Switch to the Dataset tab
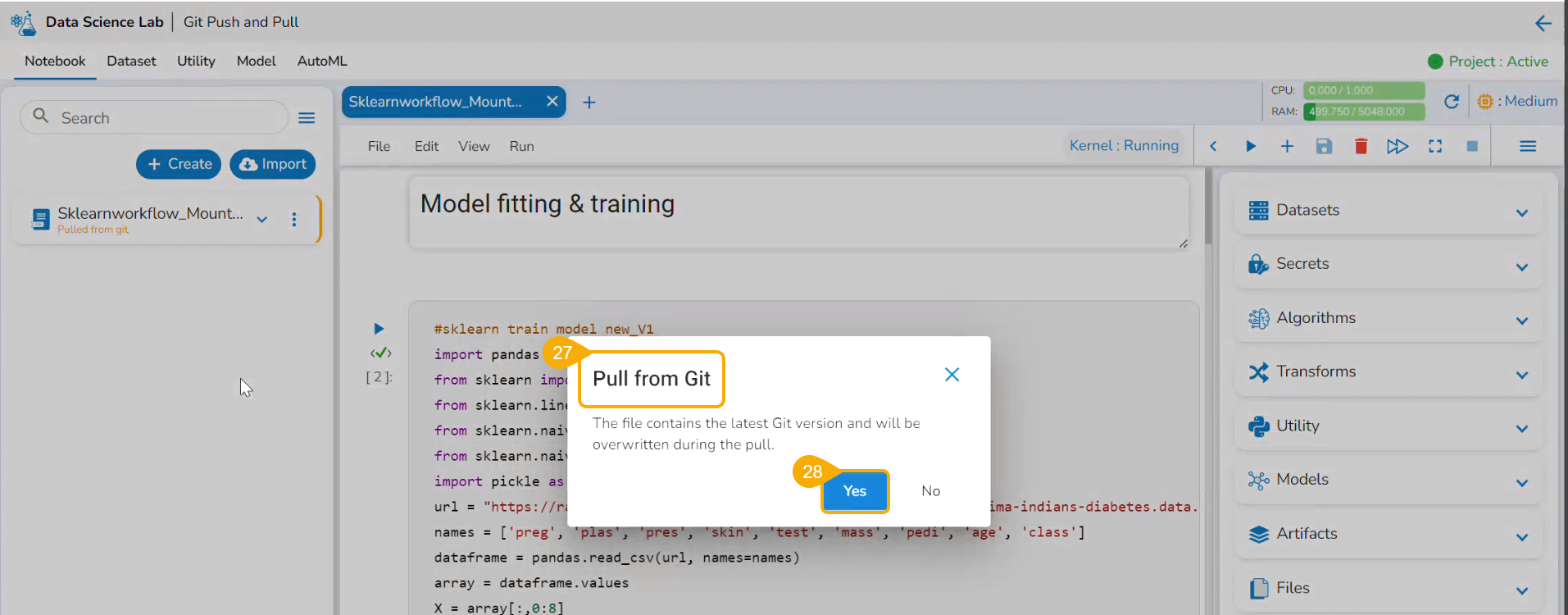1568x615 pixels. click(x=131, y=61)
